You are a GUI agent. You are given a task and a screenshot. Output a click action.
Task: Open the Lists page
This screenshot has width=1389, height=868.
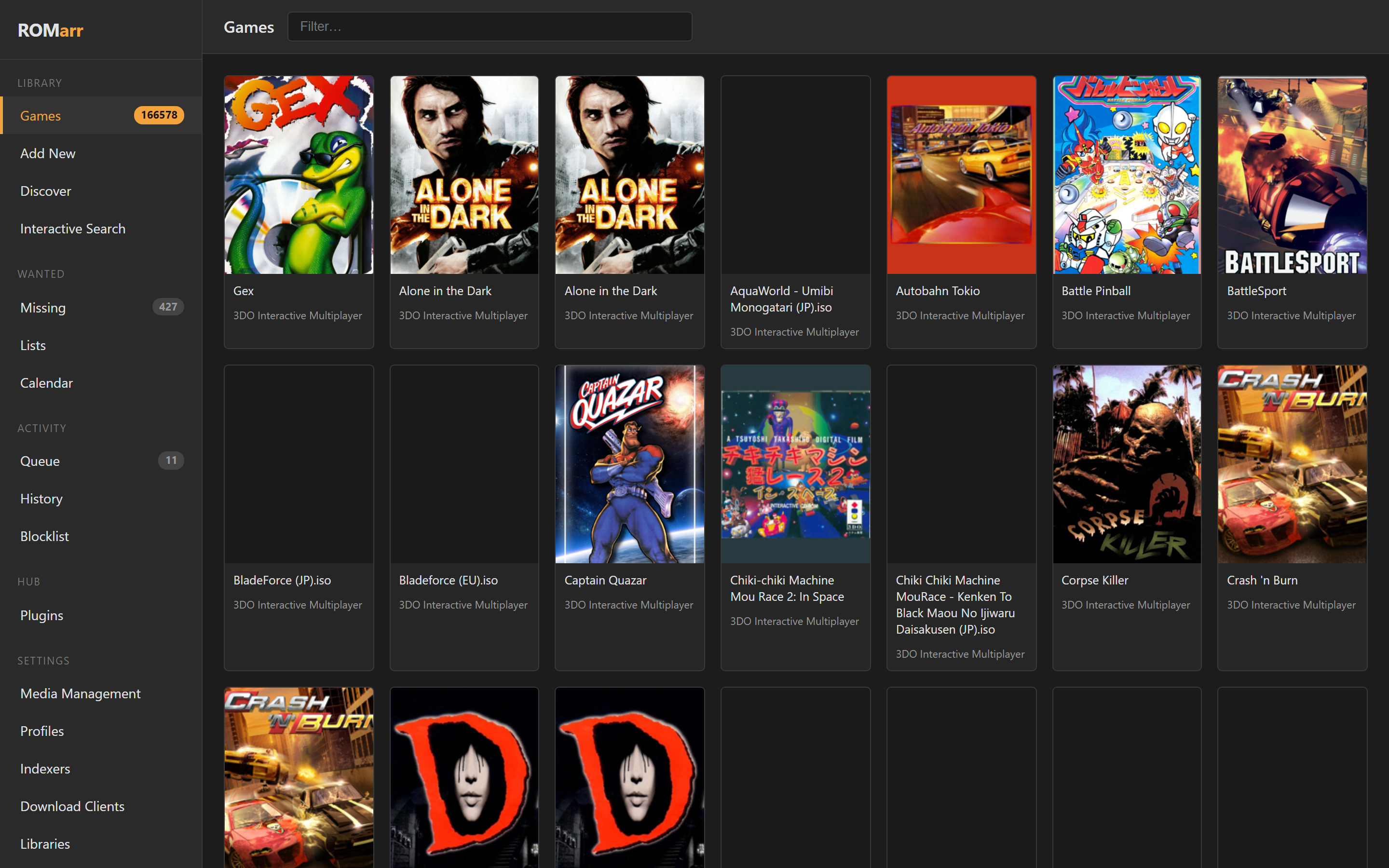[101, 345]
